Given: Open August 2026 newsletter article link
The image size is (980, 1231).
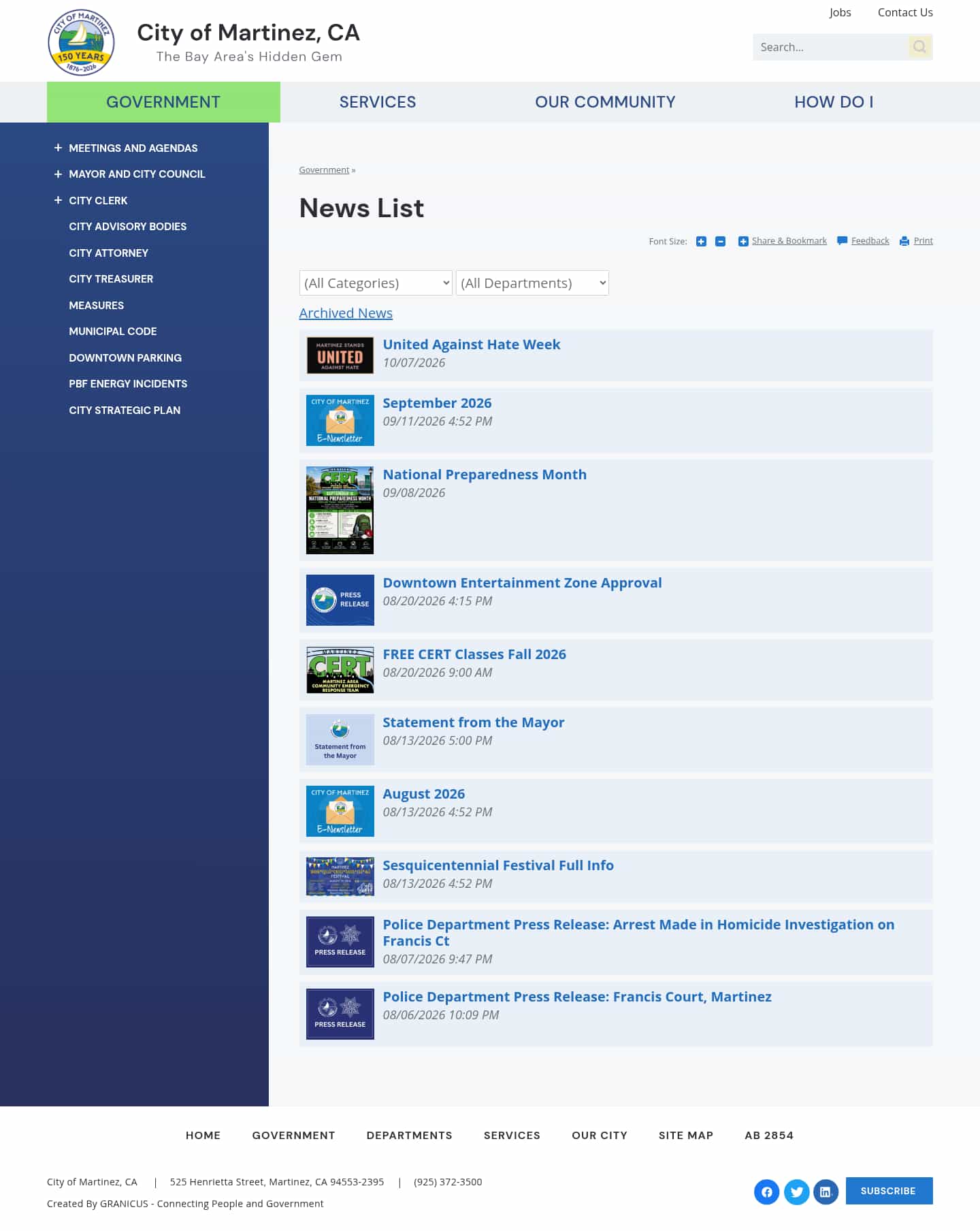Looking at the screenshot, I should (424, 794).
